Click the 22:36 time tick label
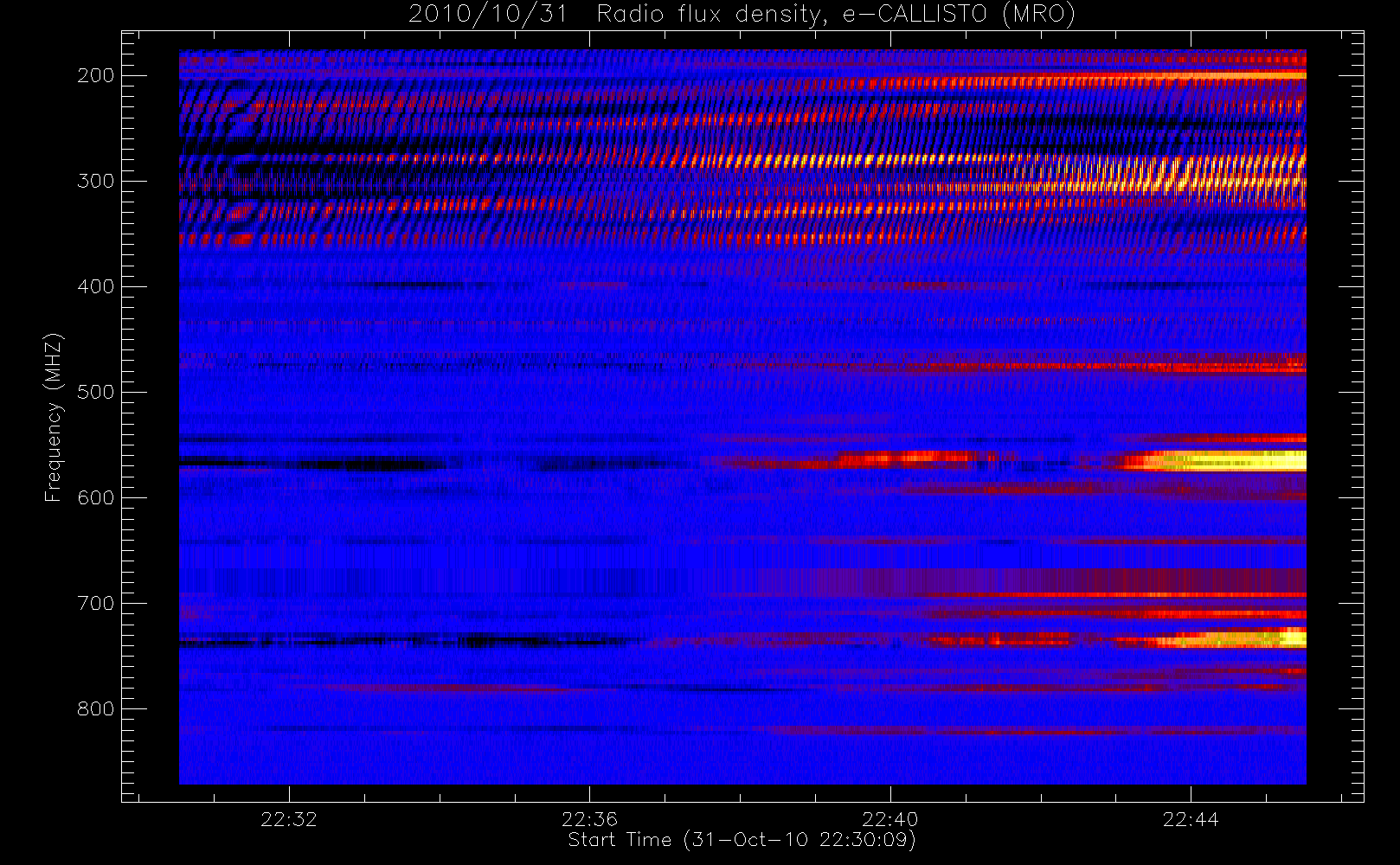Image resolution: width=1400 pixels, height=865 pixels. tap(589, 819)
